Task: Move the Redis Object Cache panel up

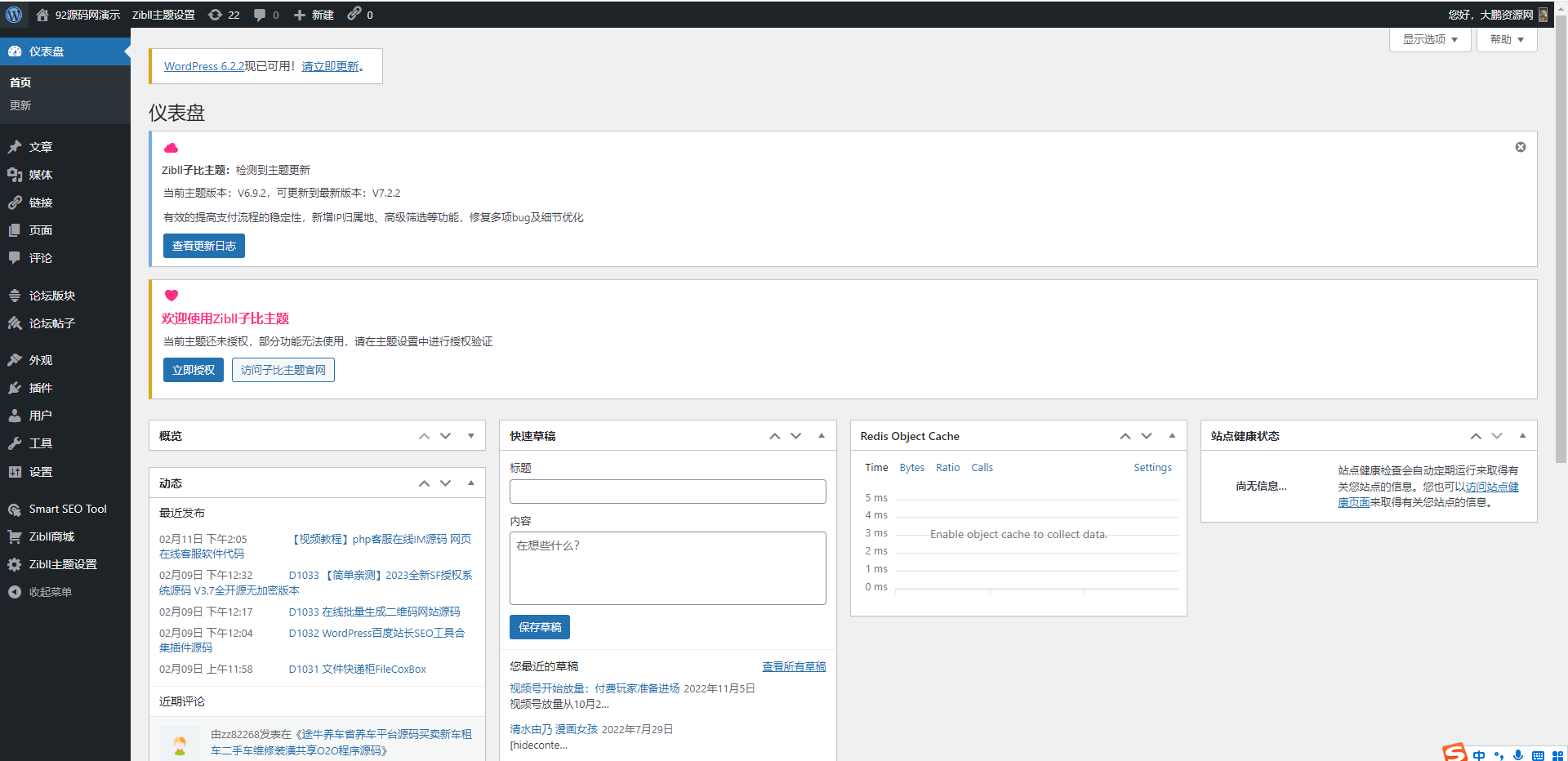Action: tap(1125, 436)
